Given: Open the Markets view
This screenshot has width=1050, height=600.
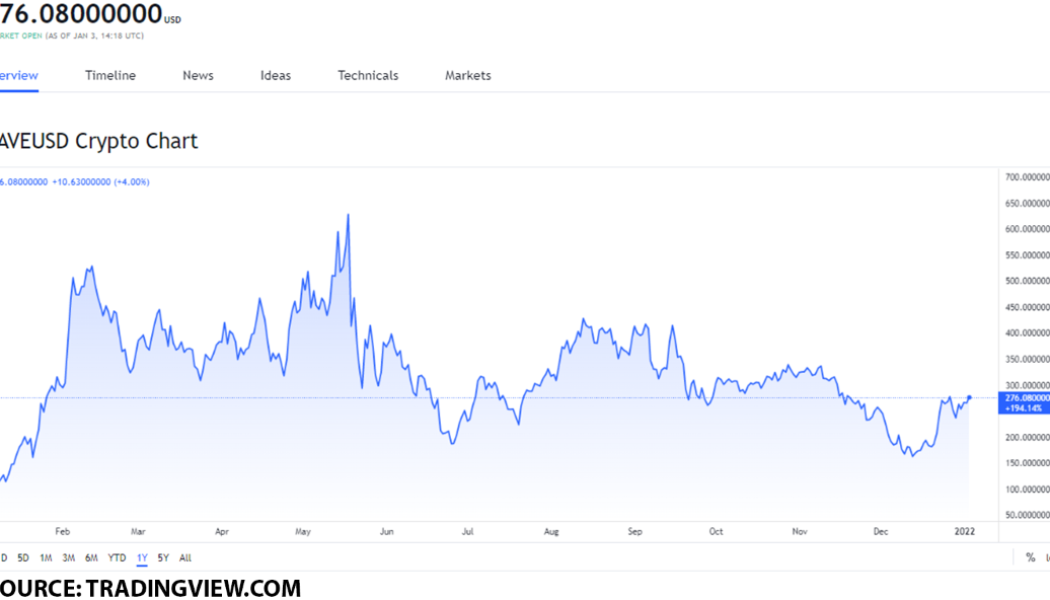Looking at the screenshot, I should tap(467, 75).
